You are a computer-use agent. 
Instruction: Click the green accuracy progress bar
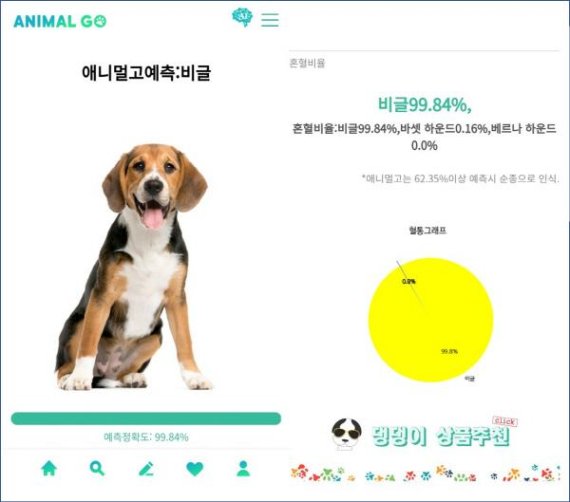tap(146, 418)
